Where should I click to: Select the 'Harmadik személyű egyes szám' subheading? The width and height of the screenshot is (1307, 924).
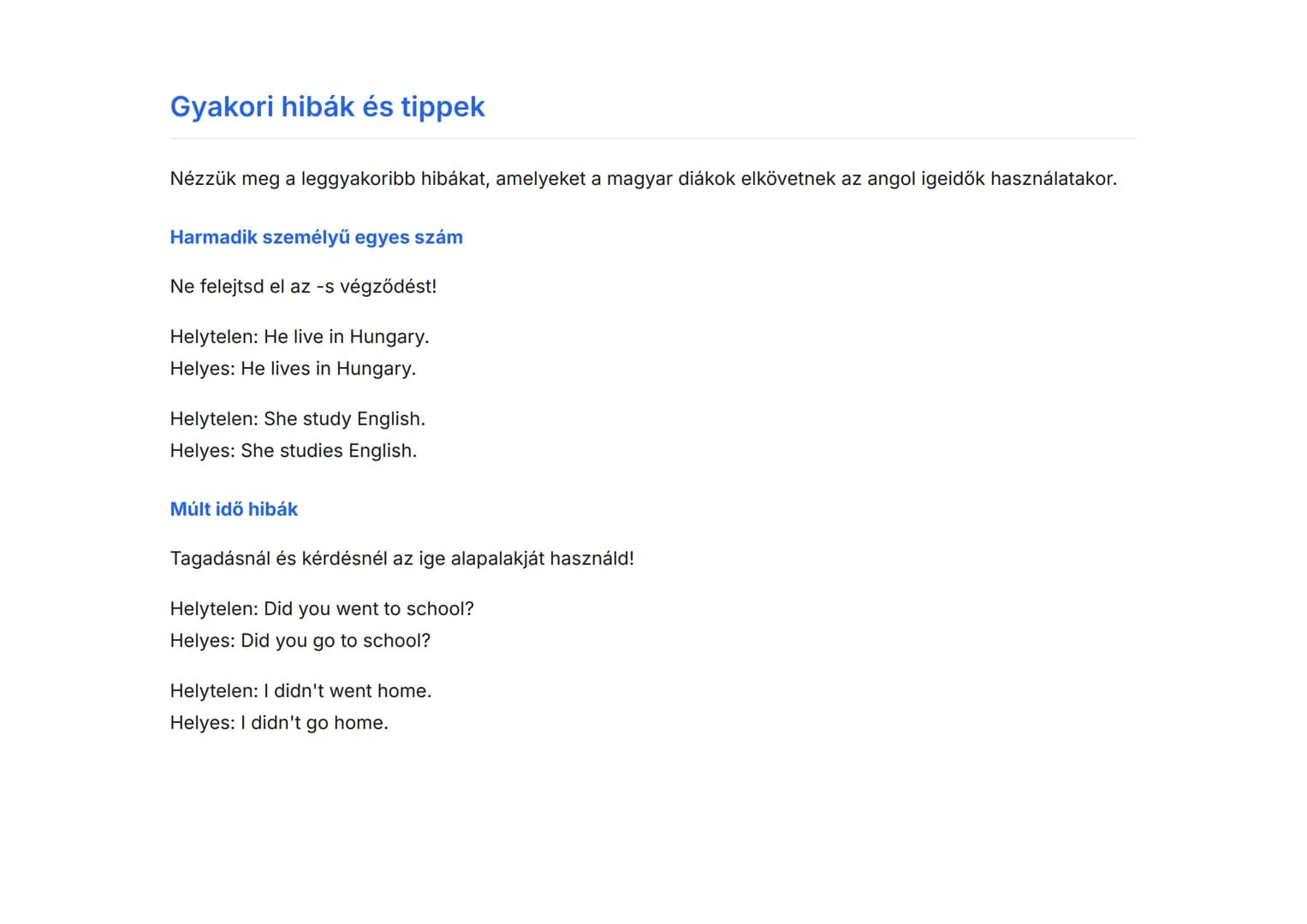coord(316,237)
